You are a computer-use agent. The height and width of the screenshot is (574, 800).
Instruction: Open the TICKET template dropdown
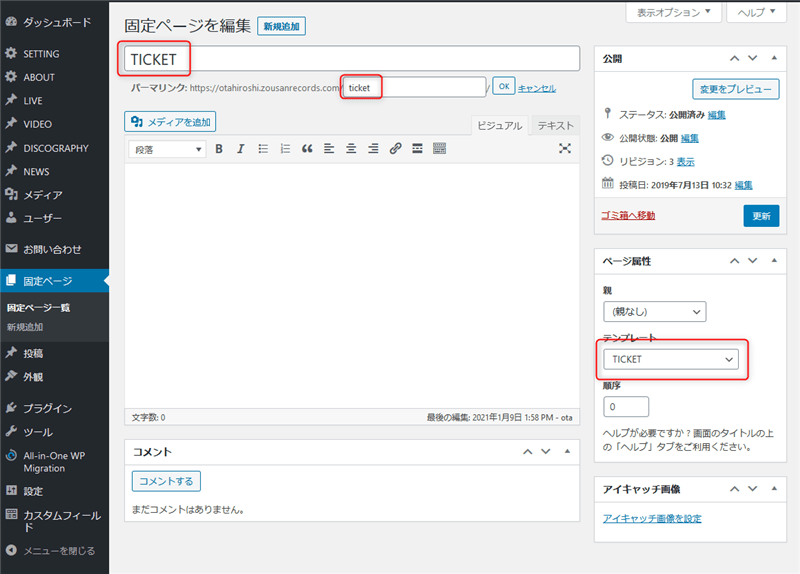tap(670, 359)
